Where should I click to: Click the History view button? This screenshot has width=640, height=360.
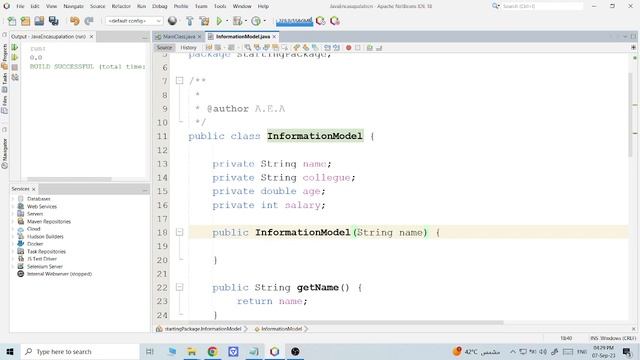coord(188,48)
